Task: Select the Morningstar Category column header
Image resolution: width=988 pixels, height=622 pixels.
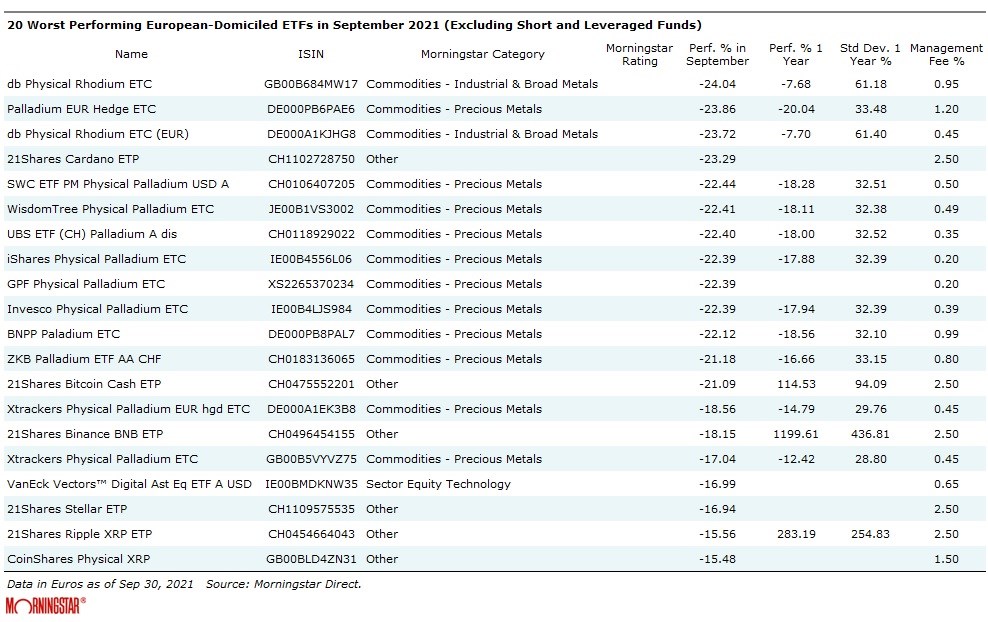Action: point(482,54)
